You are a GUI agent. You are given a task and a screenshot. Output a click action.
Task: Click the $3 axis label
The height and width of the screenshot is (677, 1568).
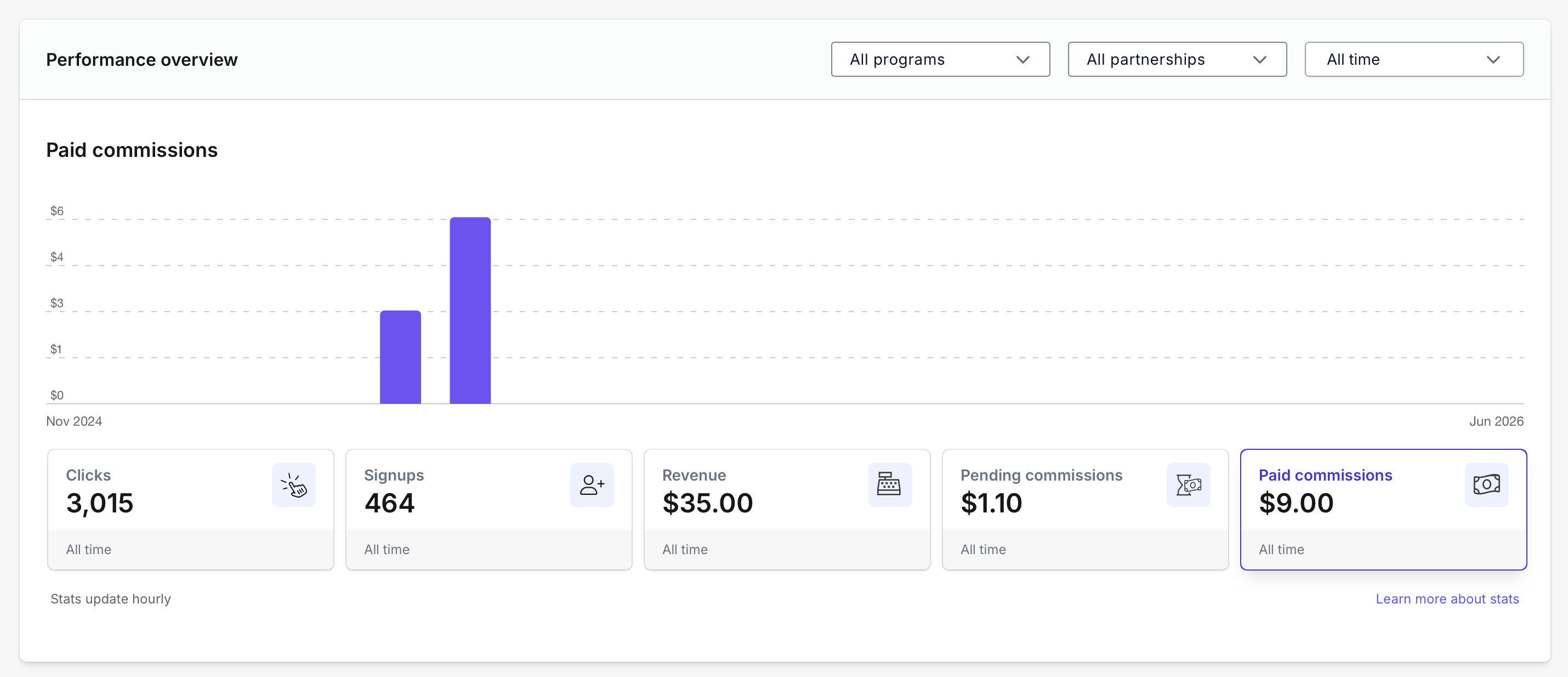pyautogui.click(x=56, y=303)
